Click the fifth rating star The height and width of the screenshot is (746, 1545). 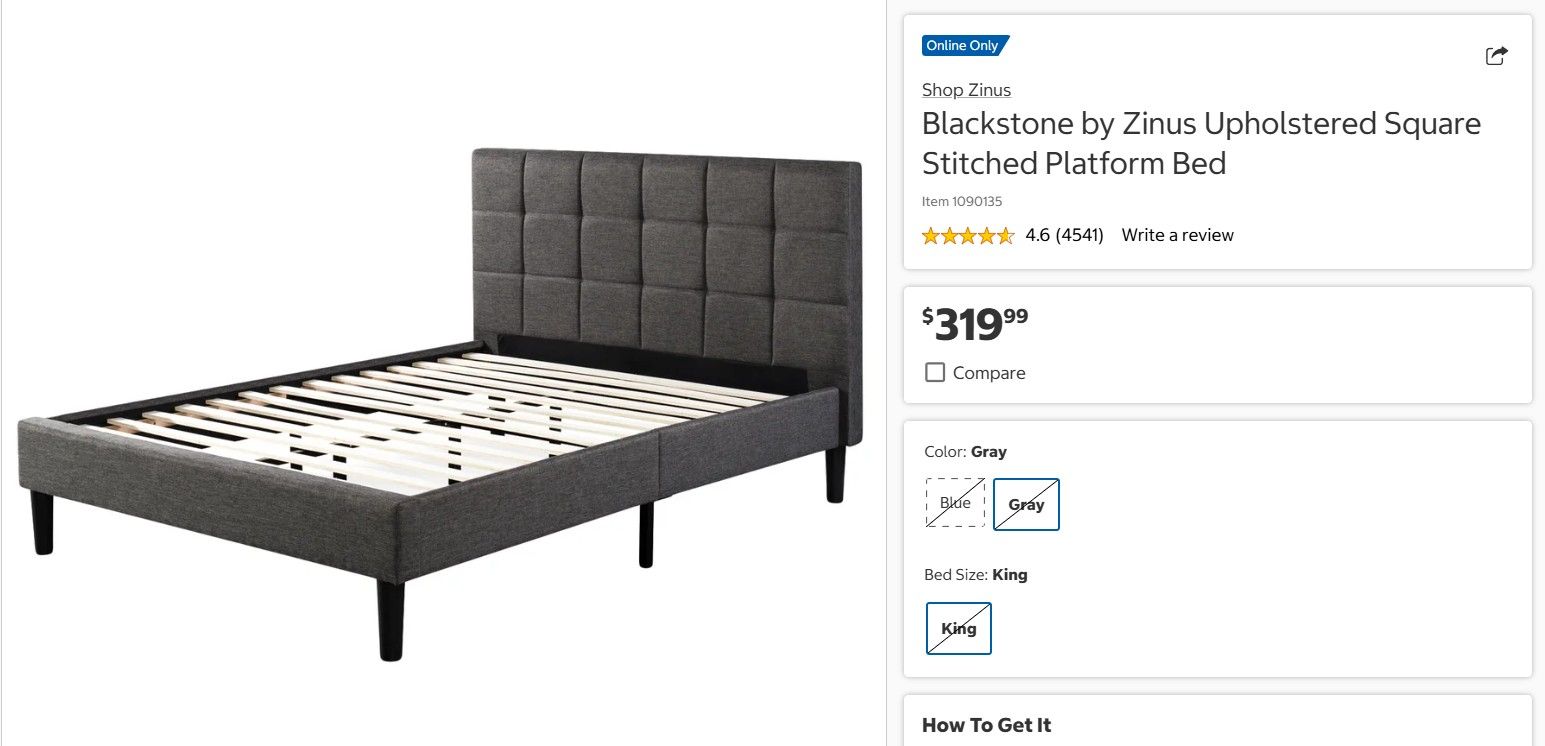point(1005,236)
